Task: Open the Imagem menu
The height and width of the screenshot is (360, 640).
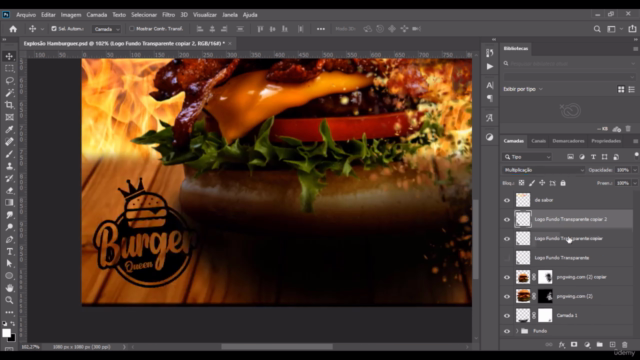Action: click(71, 15)
